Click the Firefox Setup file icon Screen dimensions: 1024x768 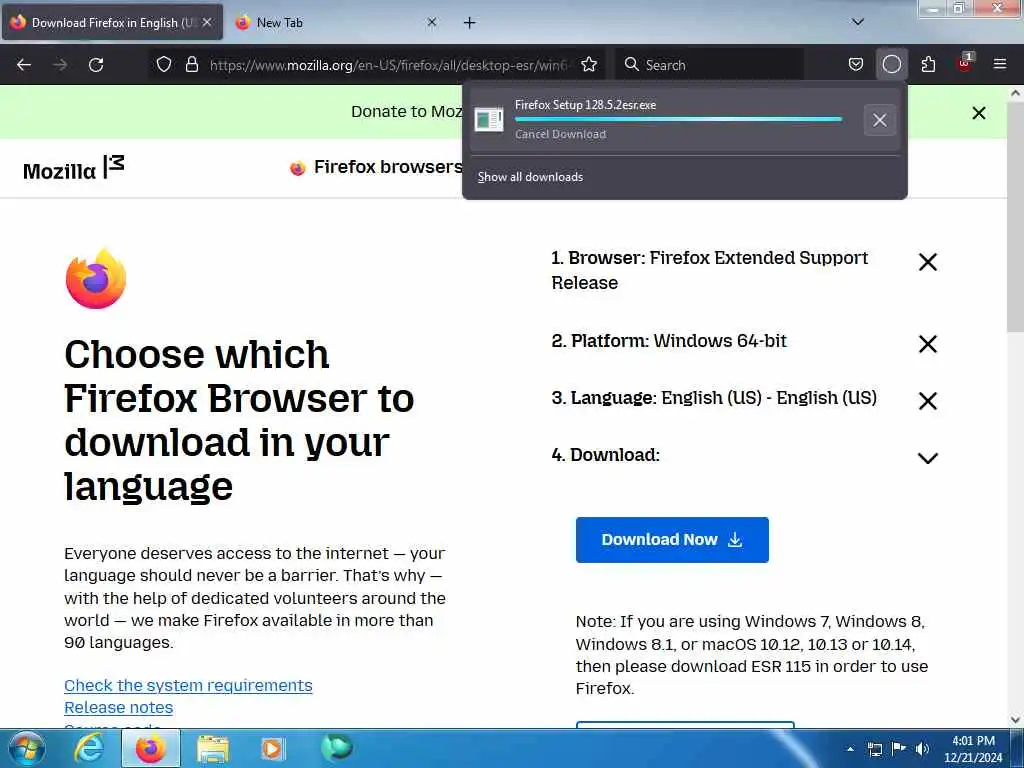click(488, 120)
